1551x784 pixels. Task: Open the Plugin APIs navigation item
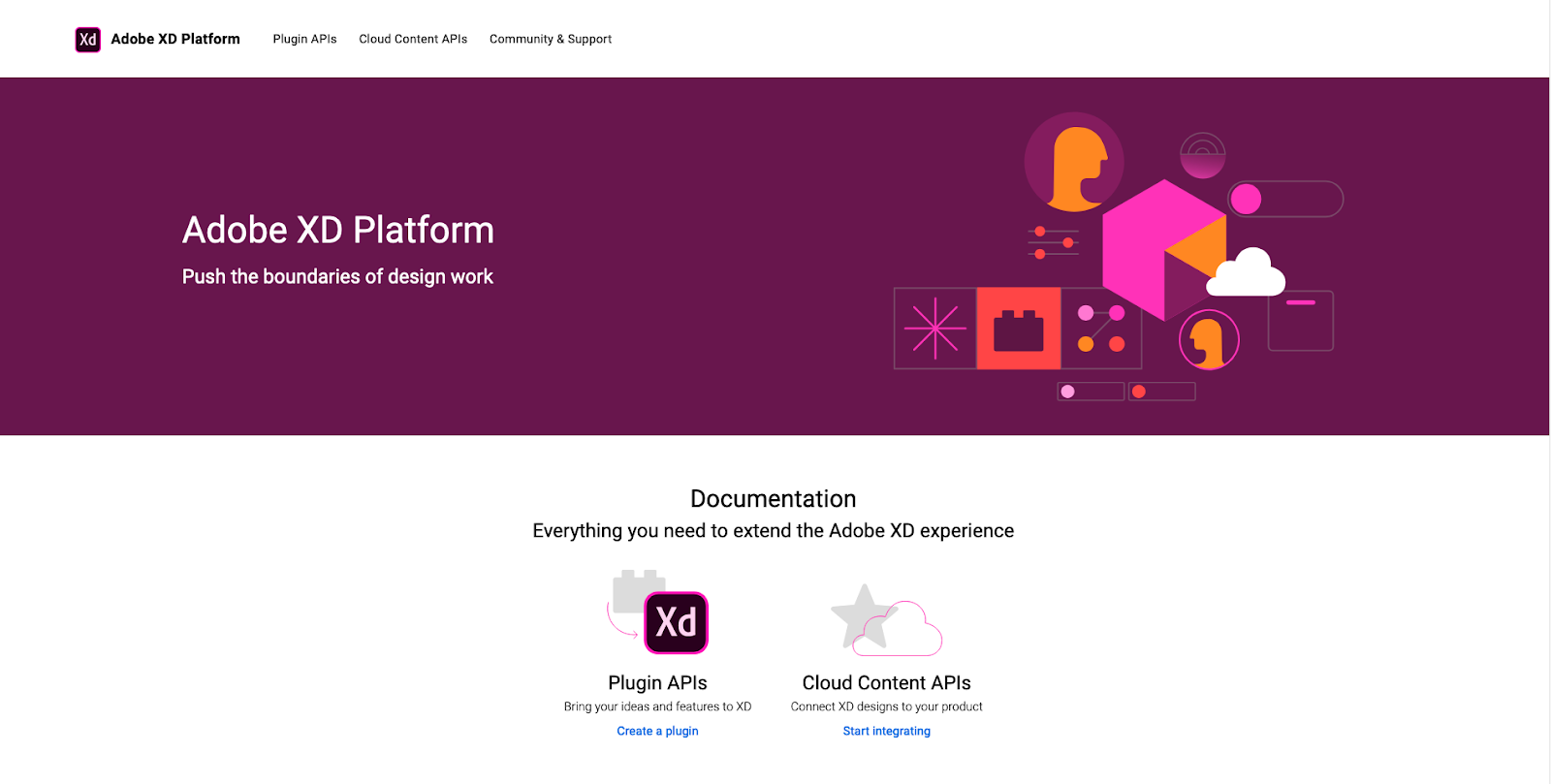tap(304, 39)
